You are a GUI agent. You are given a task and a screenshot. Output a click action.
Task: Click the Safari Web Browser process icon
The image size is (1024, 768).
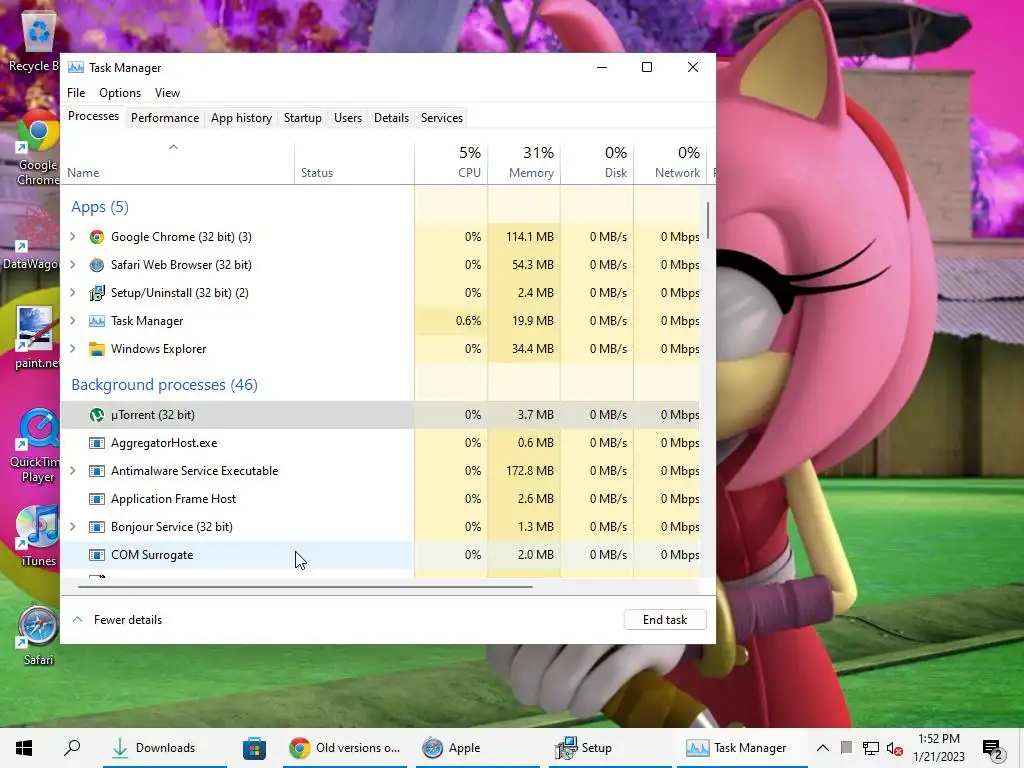97,265
